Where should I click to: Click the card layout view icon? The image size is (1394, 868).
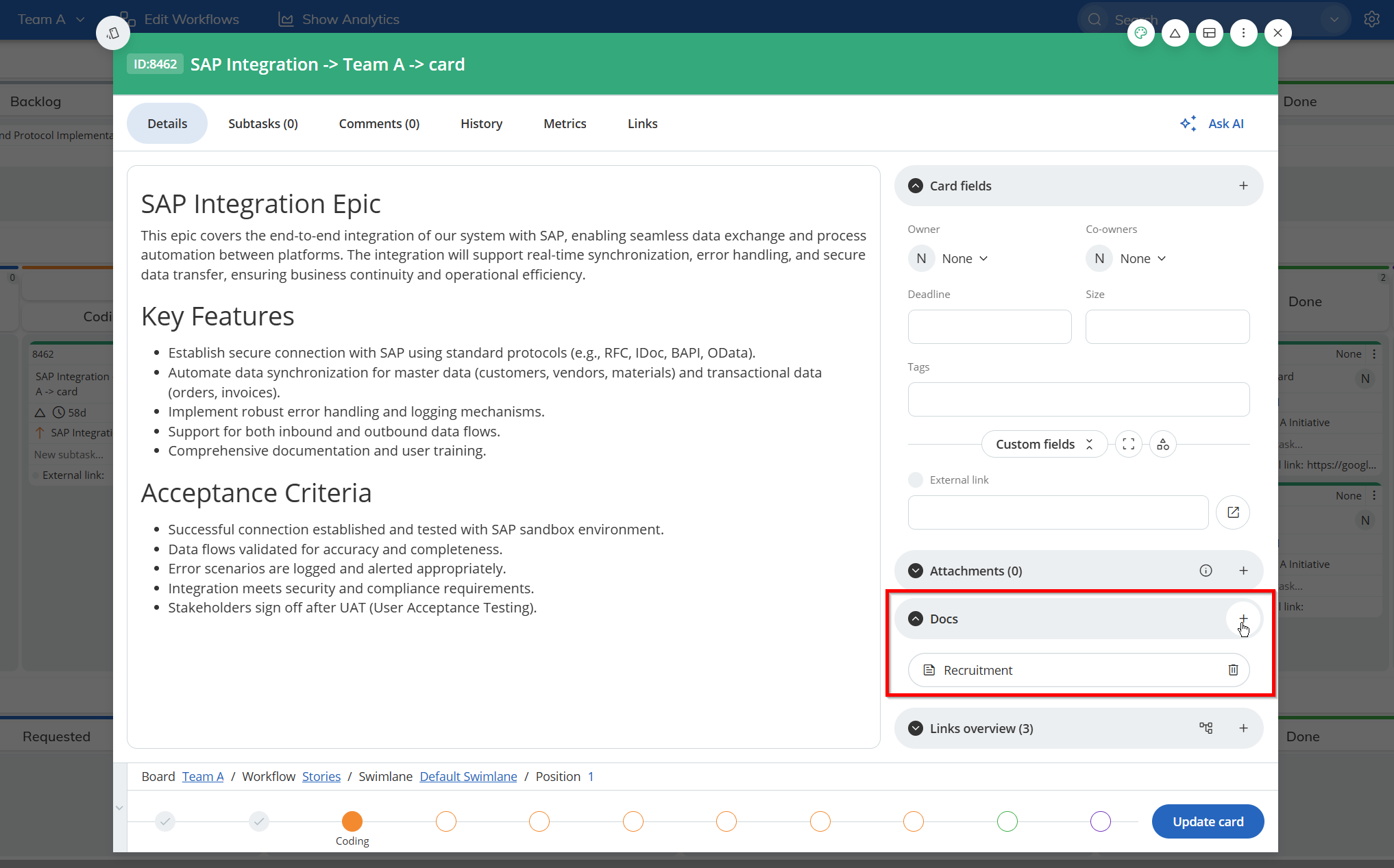pos(1209,33)
